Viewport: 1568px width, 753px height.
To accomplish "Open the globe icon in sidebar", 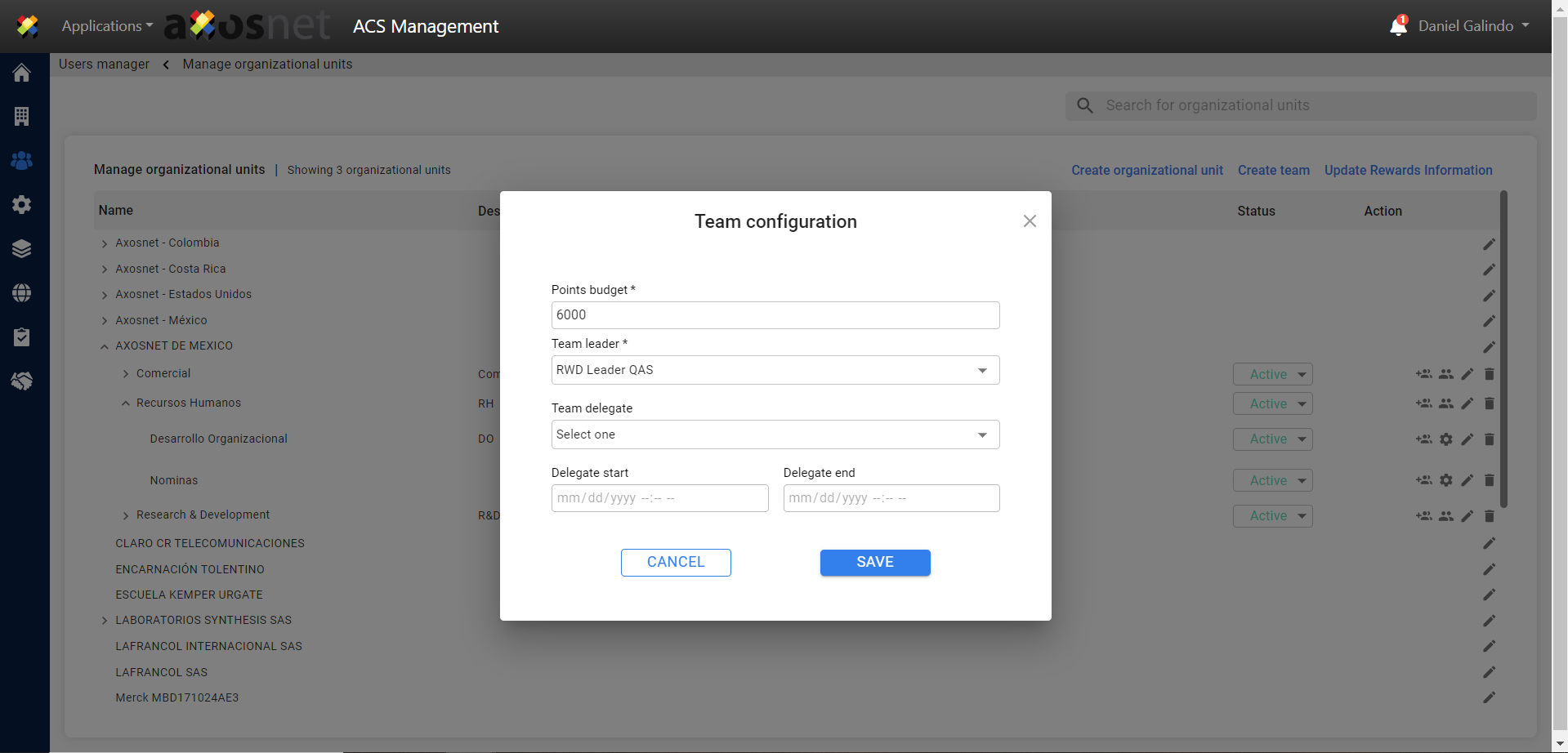I will point(22,293).
